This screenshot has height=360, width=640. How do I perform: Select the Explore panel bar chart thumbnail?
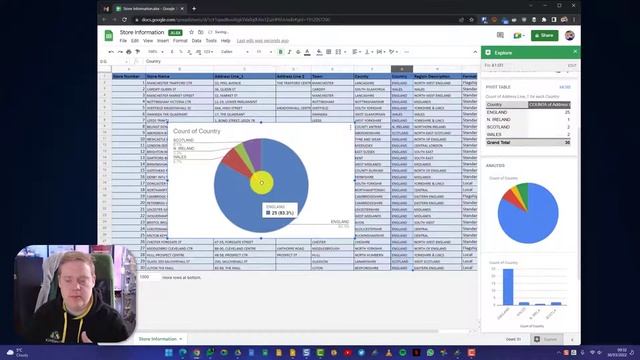(x=529, y=295)
